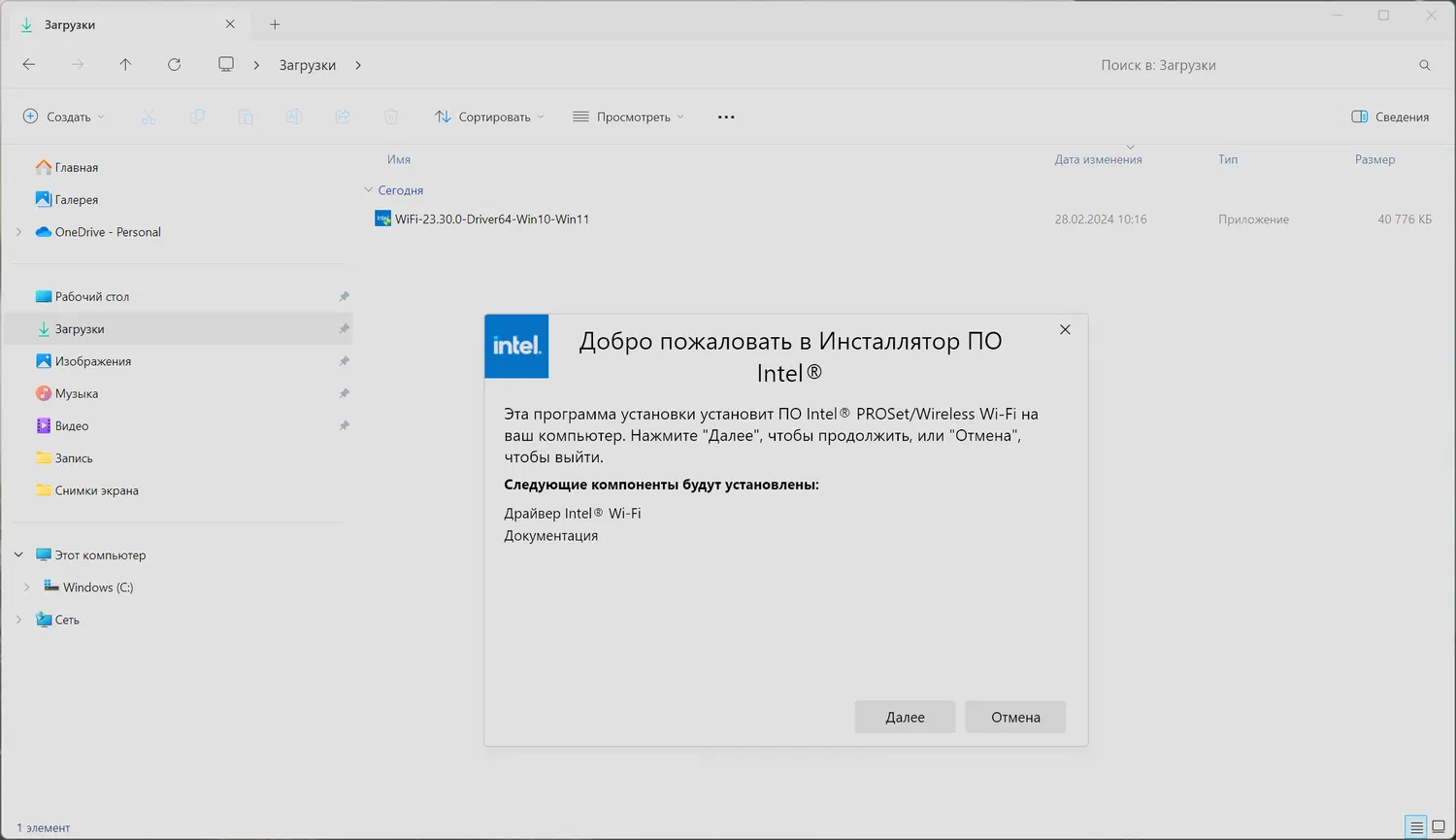Open Видео in the sidebar
This screenshot has width=1456, height=840.
(72, 425)
